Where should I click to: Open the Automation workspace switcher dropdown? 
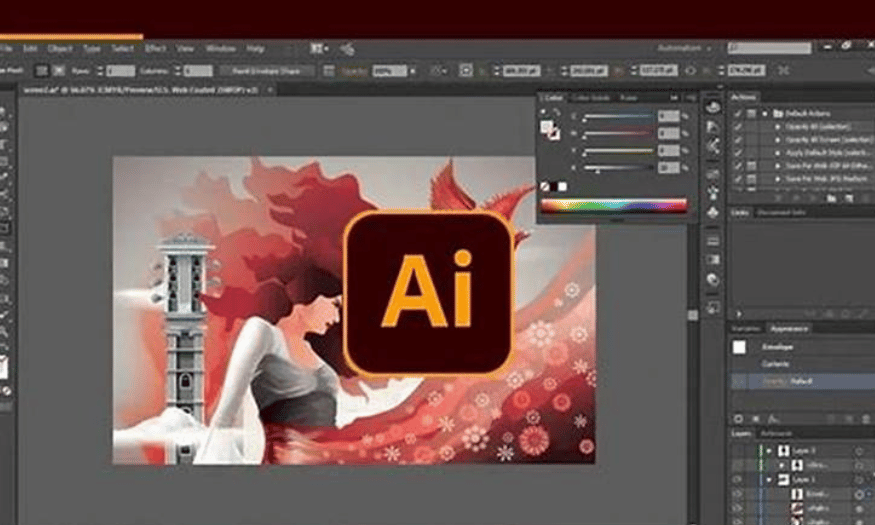click(684, 49)
